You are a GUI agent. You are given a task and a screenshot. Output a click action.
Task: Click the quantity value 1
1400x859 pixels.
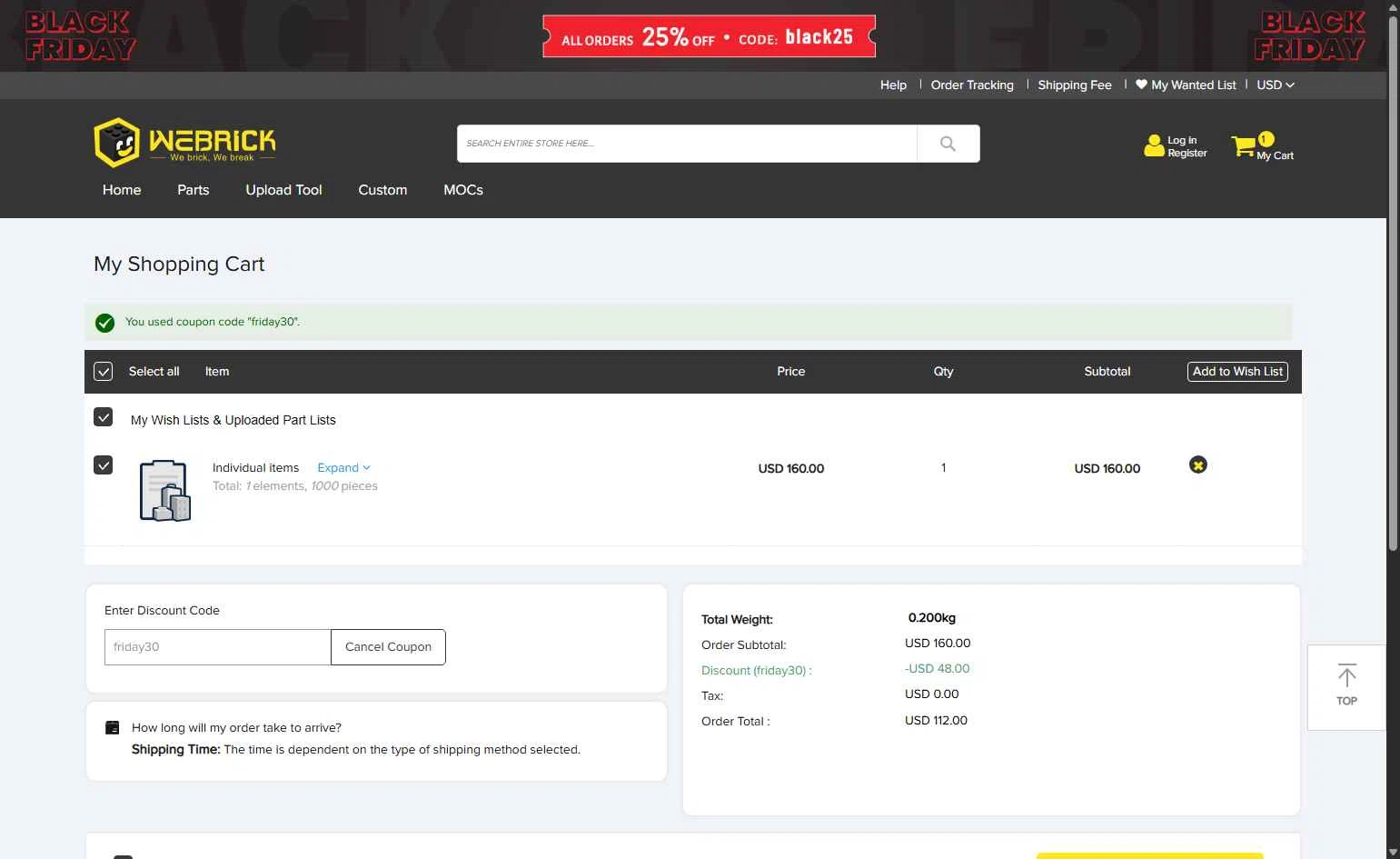click(x=943, y=467)
